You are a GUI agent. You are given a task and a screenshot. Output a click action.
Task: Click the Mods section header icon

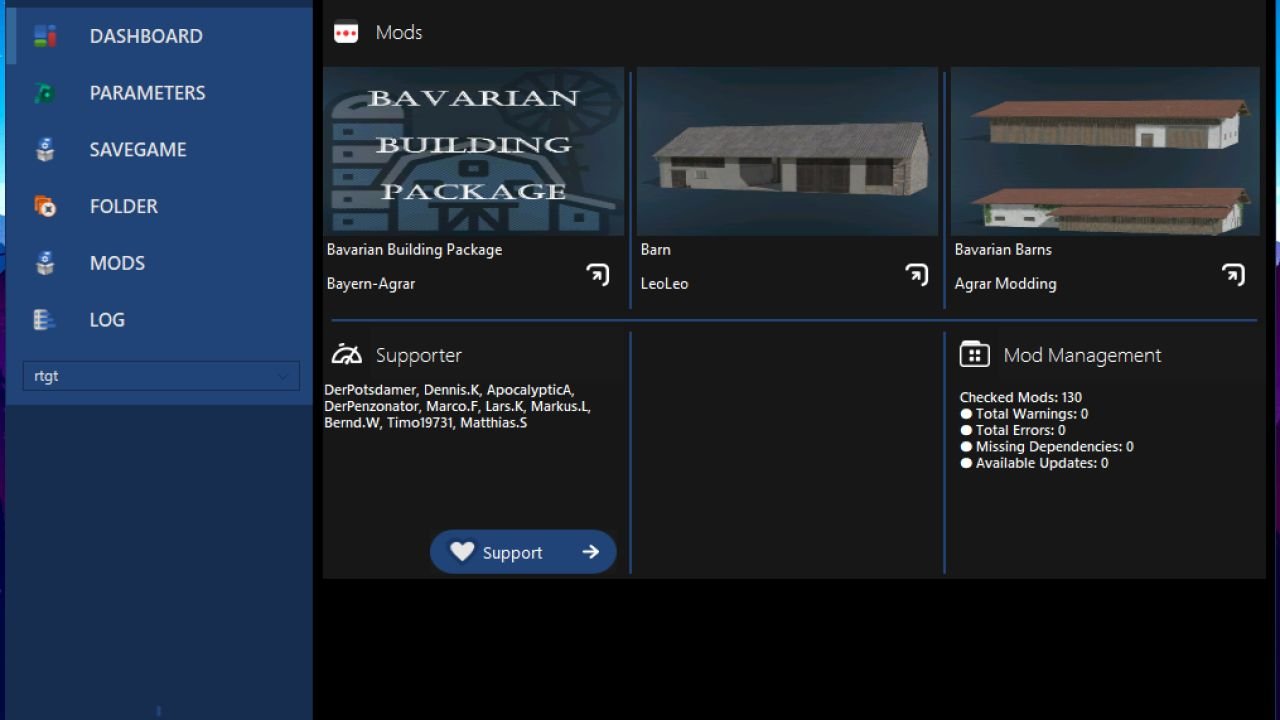346,33
